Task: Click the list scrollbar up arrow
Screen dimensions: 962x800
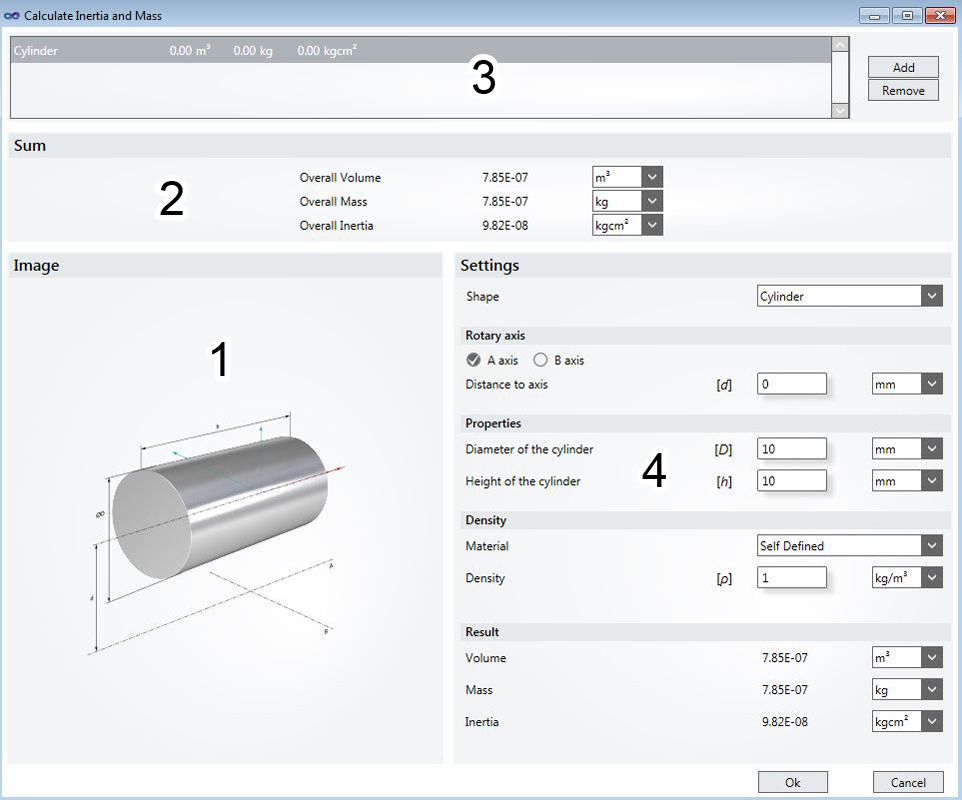Action: point(840,45)
